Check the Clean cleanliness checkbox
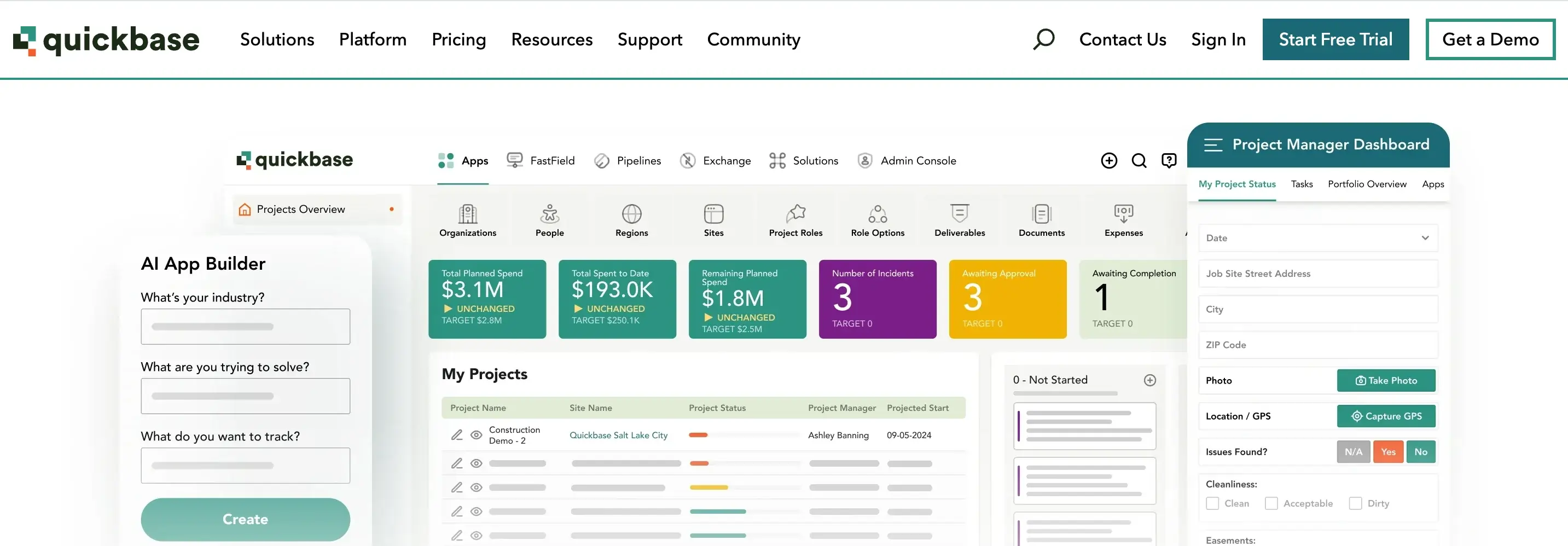This screenshot has height=546, width=1568. 1212,503
